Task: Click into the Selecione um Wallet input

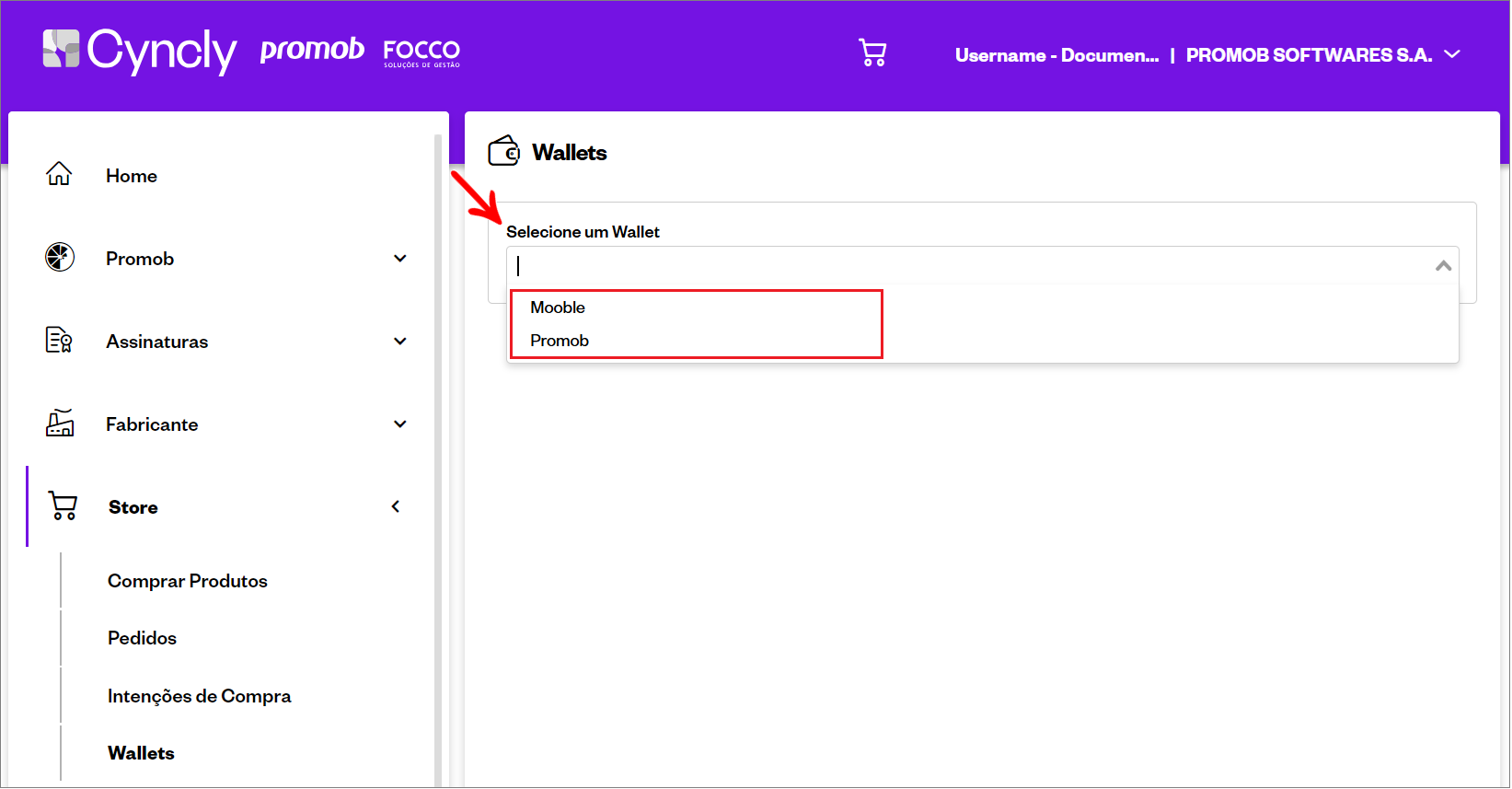Action: [982, 265]
